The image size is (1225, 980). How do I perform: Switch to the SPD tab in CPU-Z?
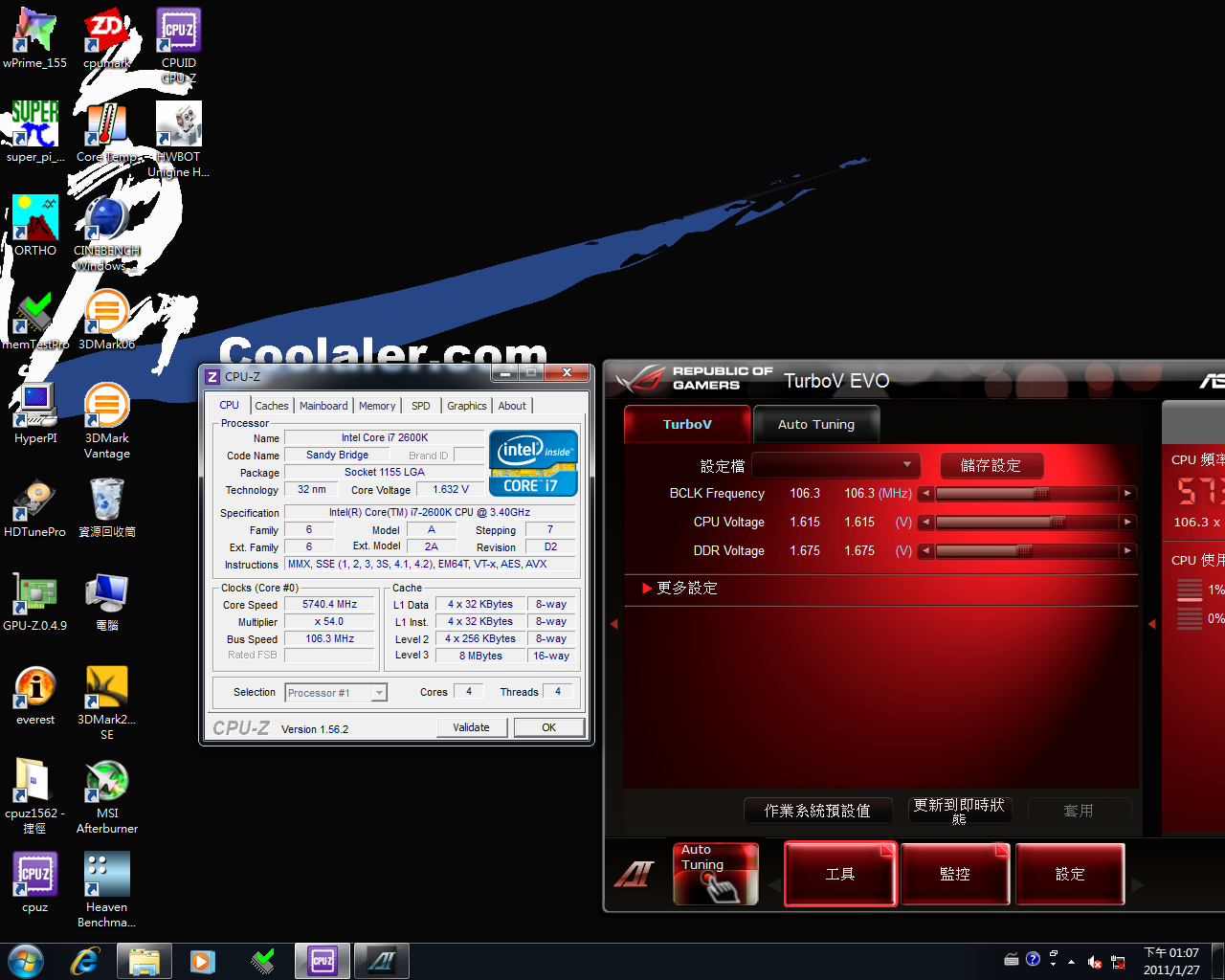421,406
